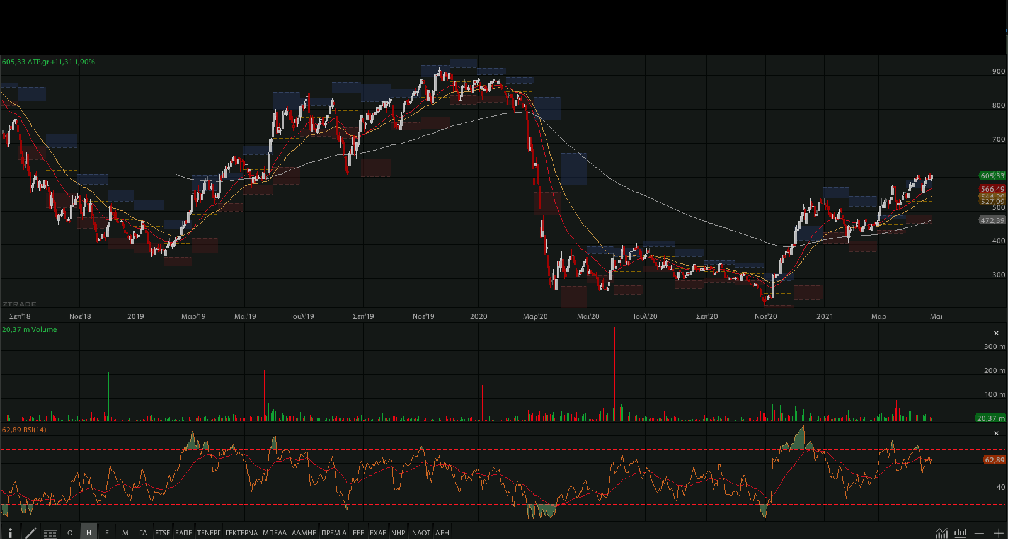Click the tallest red volume spike bar
The image size is (1009, 539).
(614, 370)
